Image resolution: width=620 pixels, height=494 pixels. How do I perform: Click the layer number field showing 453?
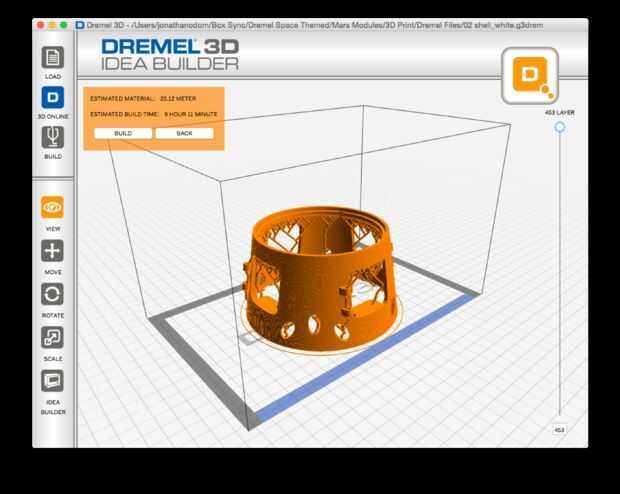(559, 430)
